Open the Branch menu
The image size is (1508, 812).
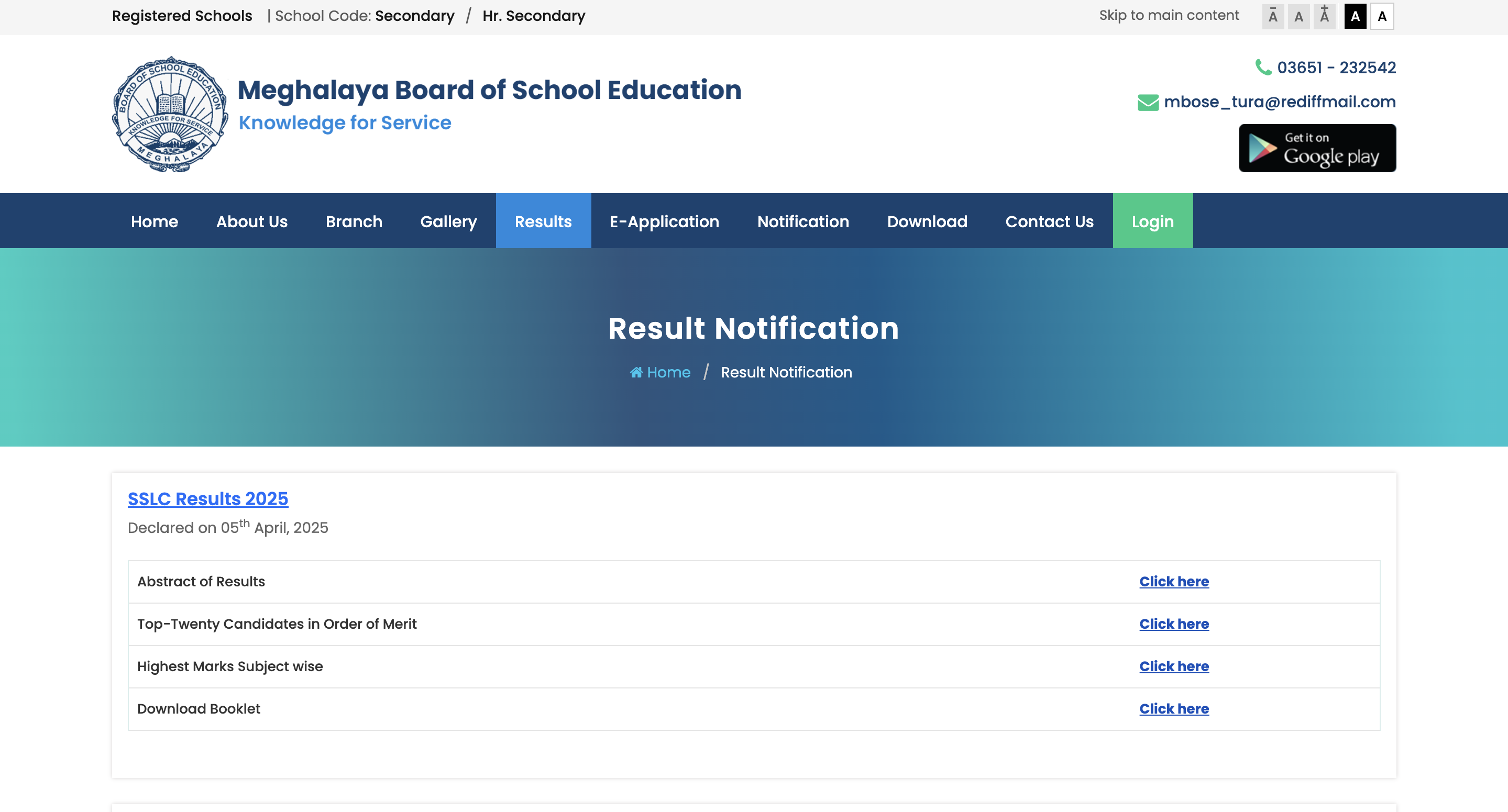pyautogui.click(x=354, y=221)
